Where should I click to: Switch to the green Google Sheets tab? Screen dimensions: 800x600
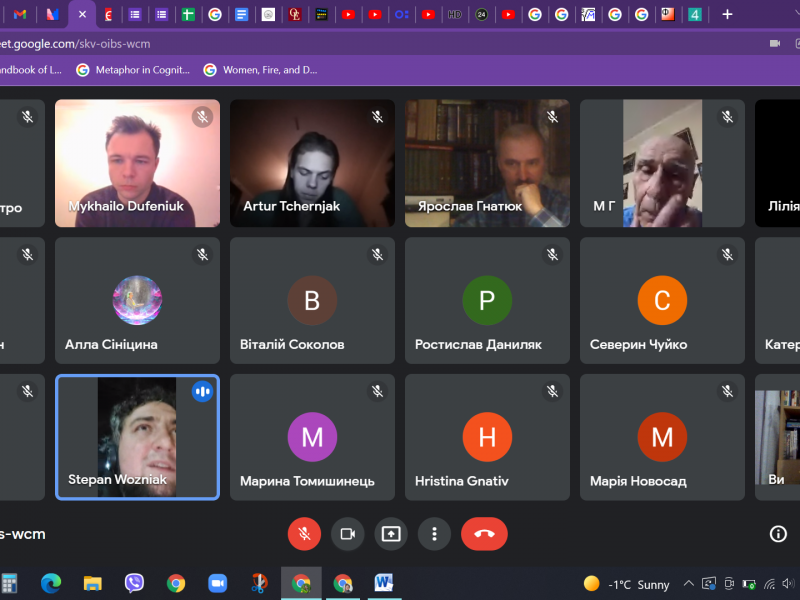pos(187,14)
